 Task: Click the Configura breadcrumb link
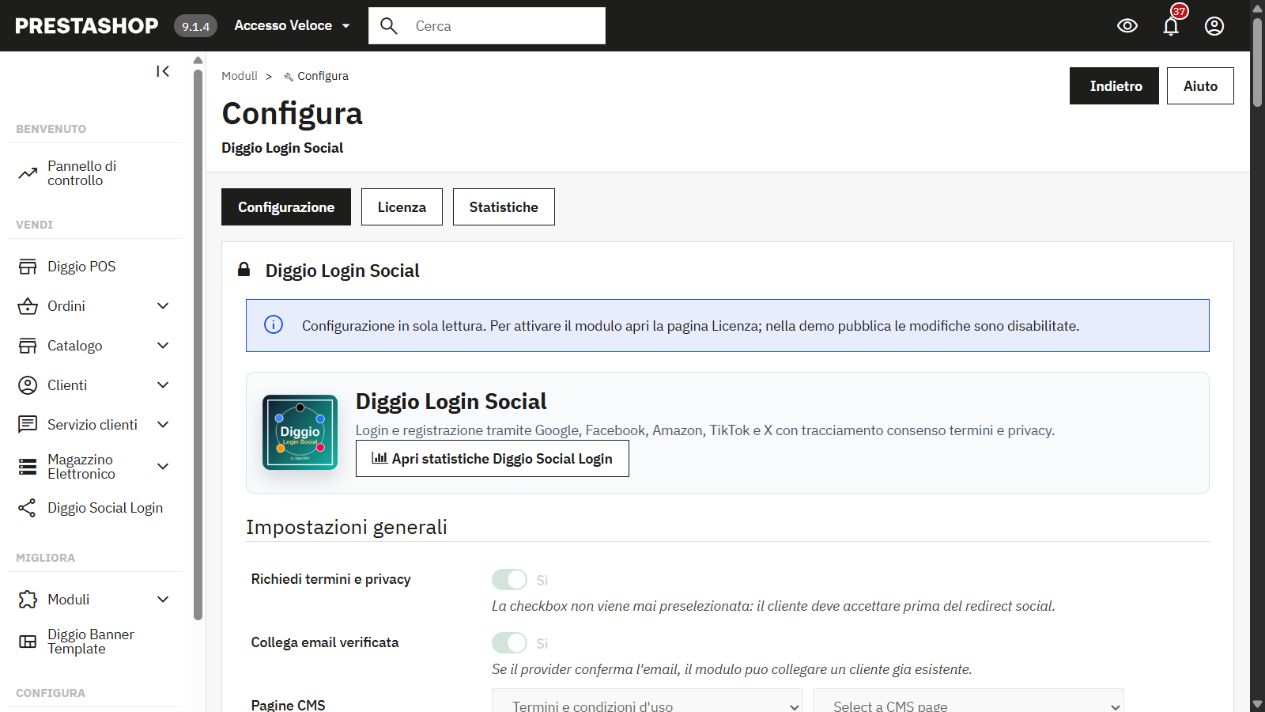tap(323, 76)
